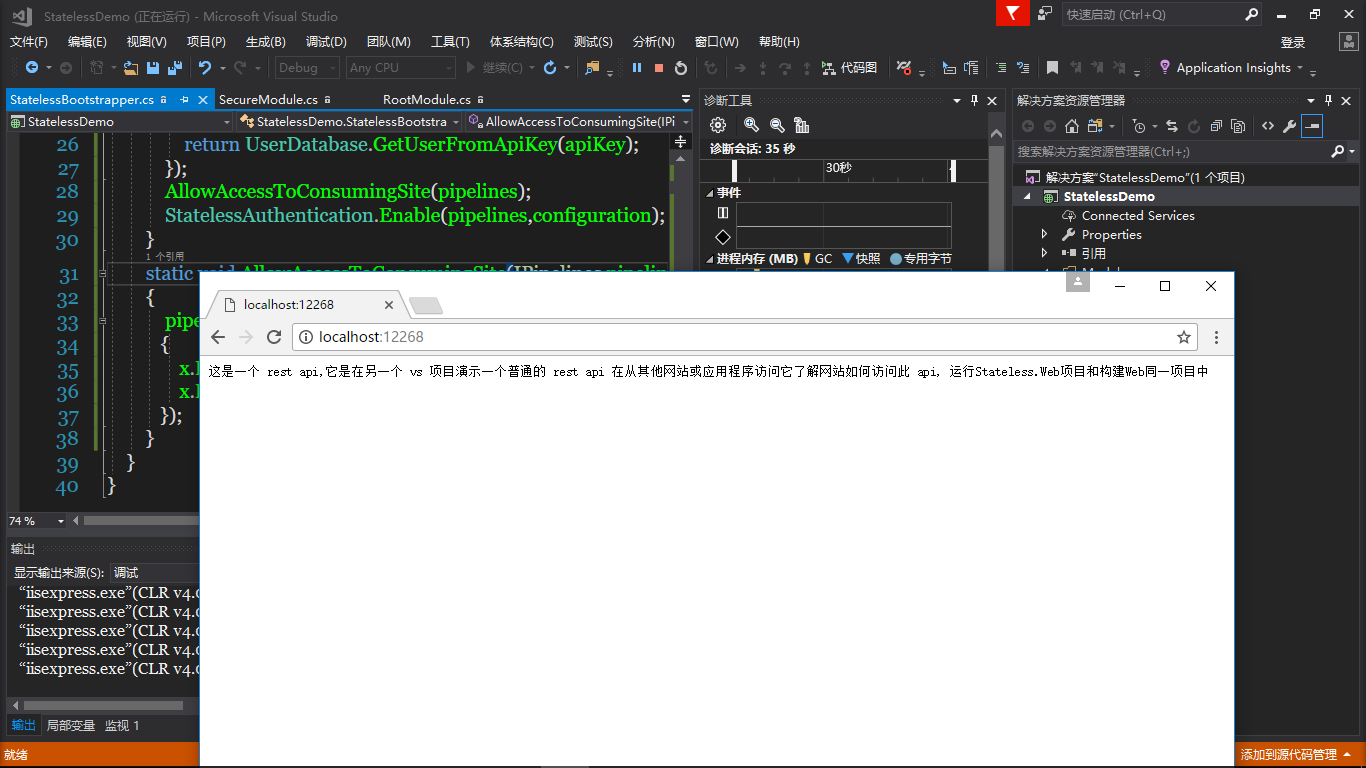This screenshot has width=1366, height=768.
Task: Undo the last edit with the Undo arrow
Action: pyautogui.click(x=205, y=68)
